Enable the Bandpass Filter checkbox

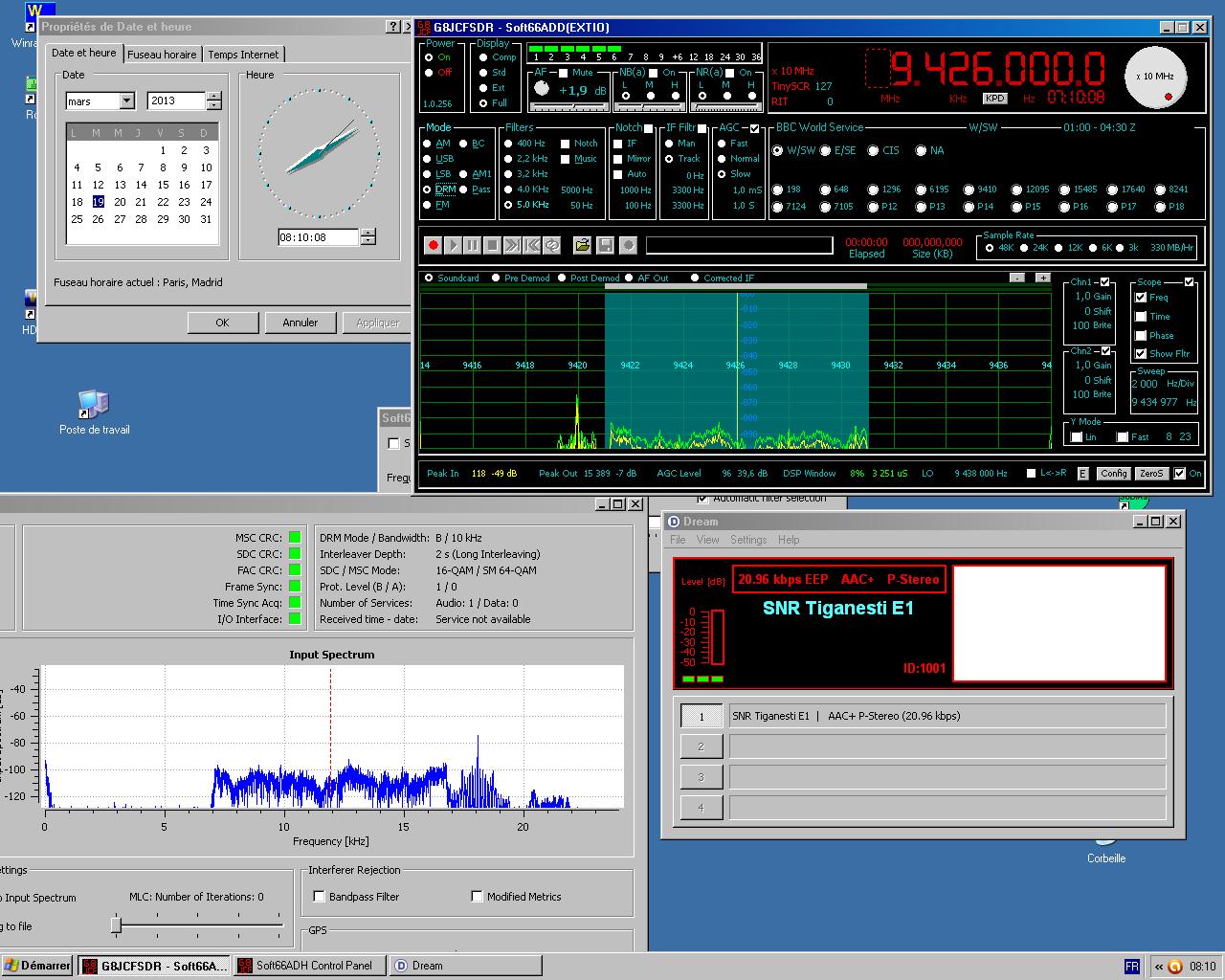[320, 897]
